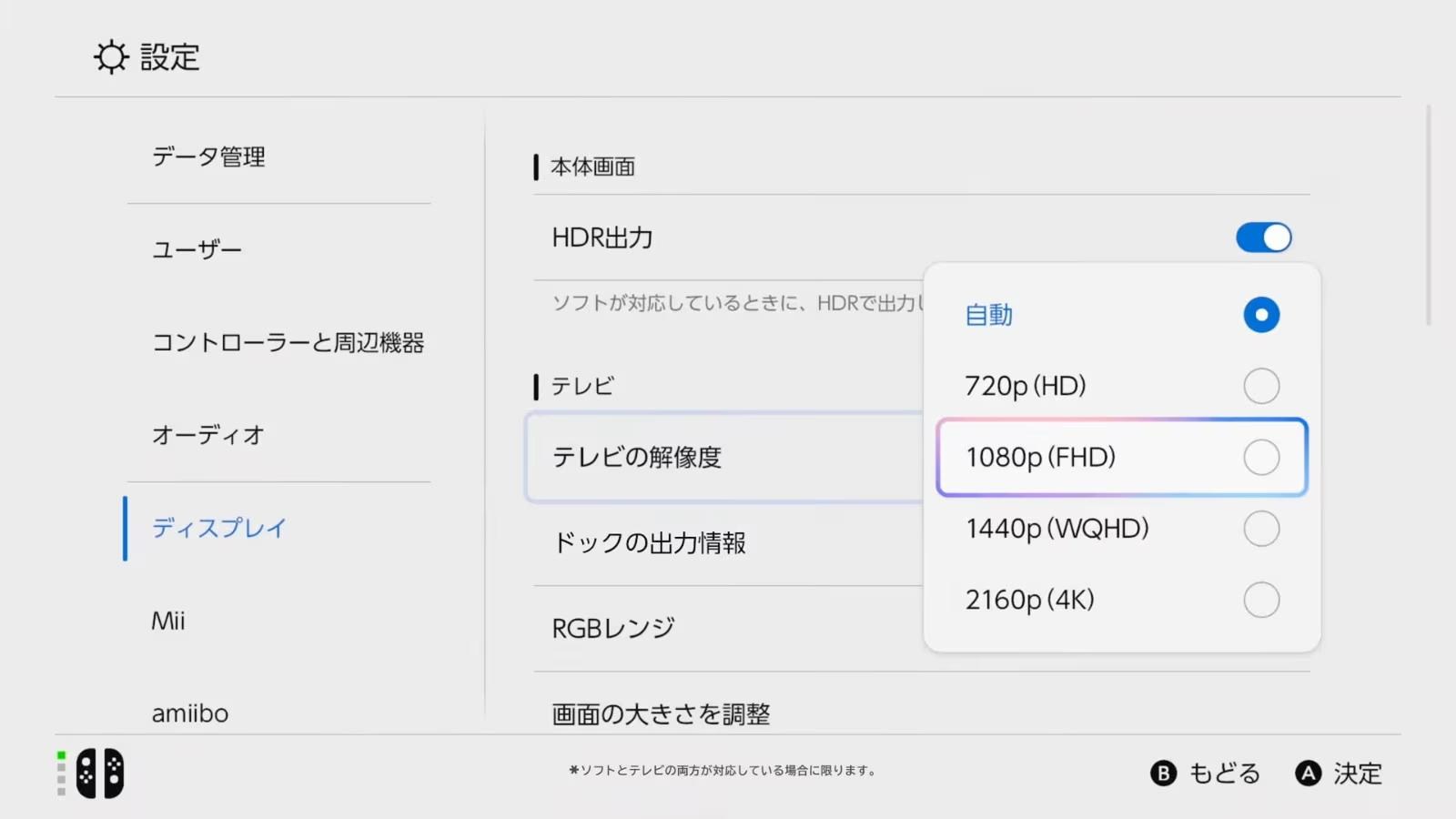Select the 自動 radio button
This screenshot has height=819, width=1456.
[1260, 315]
